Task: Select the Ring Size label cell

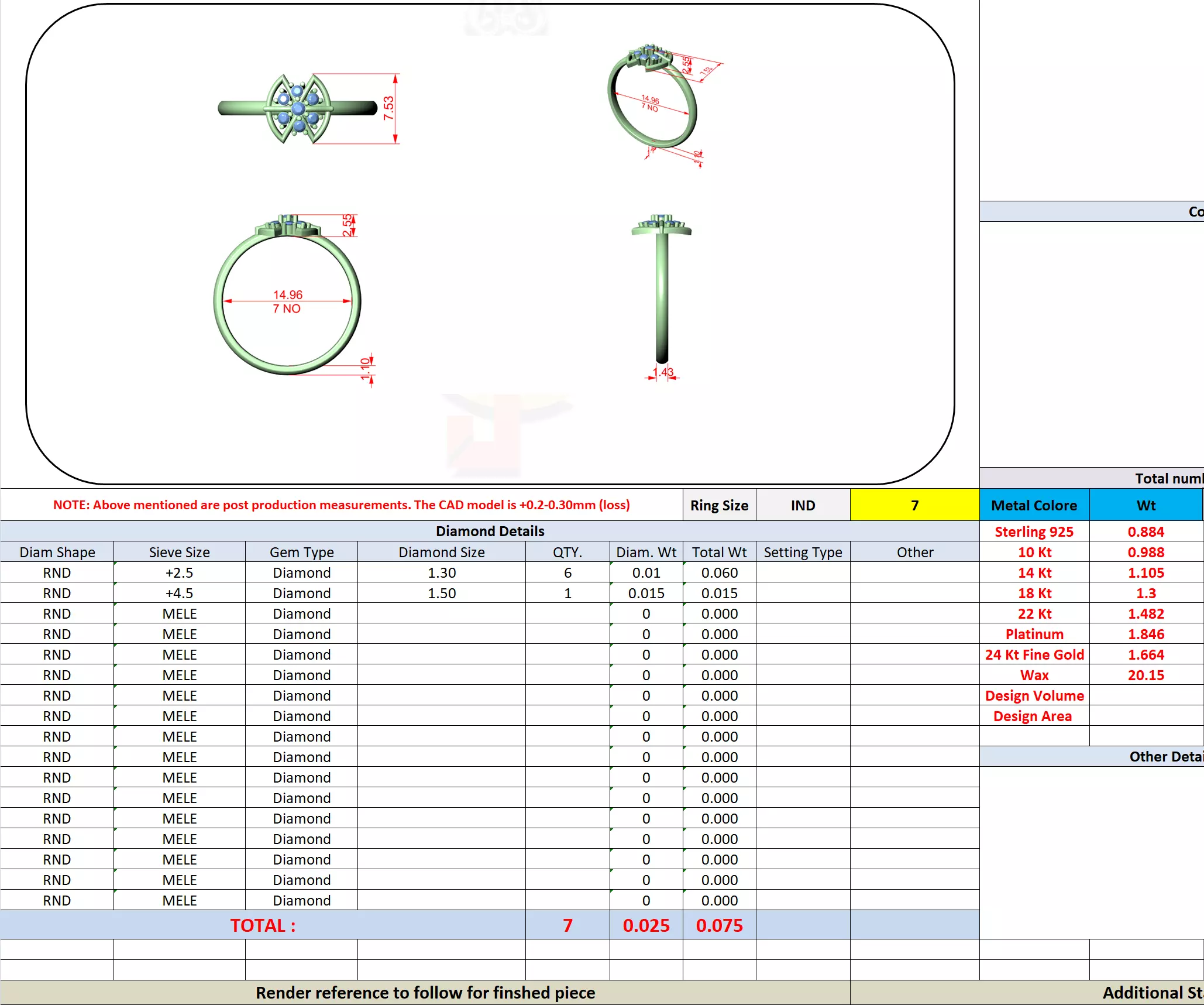Action: pyautogui.click(x=719, y=505)
